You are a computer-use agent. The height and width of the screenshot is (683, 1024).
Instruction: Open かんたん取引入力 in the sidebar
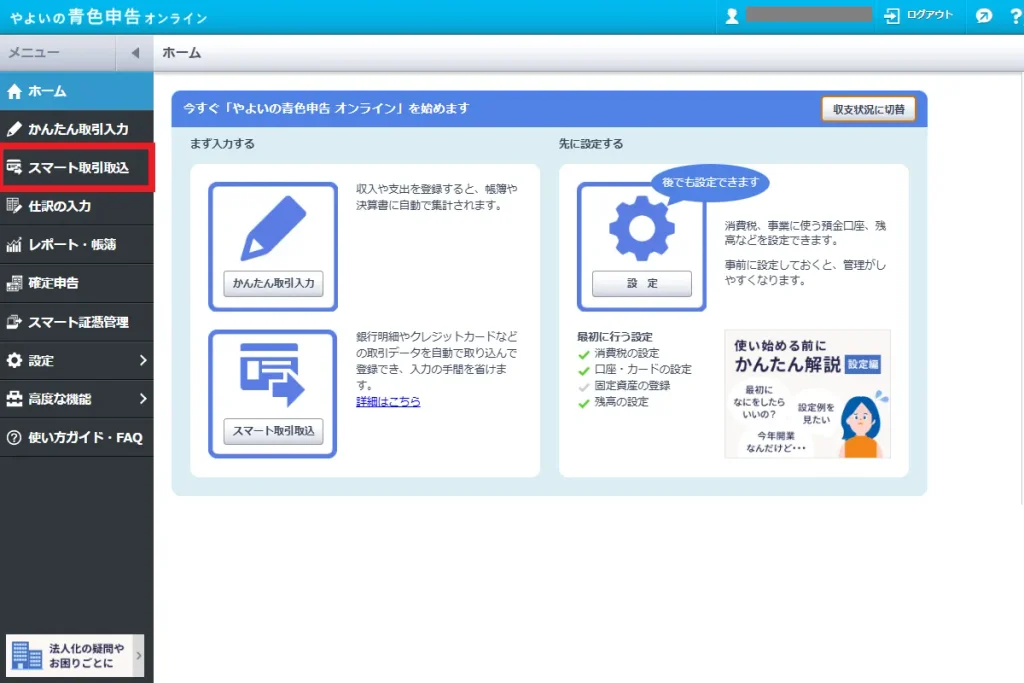pos(76,129)
